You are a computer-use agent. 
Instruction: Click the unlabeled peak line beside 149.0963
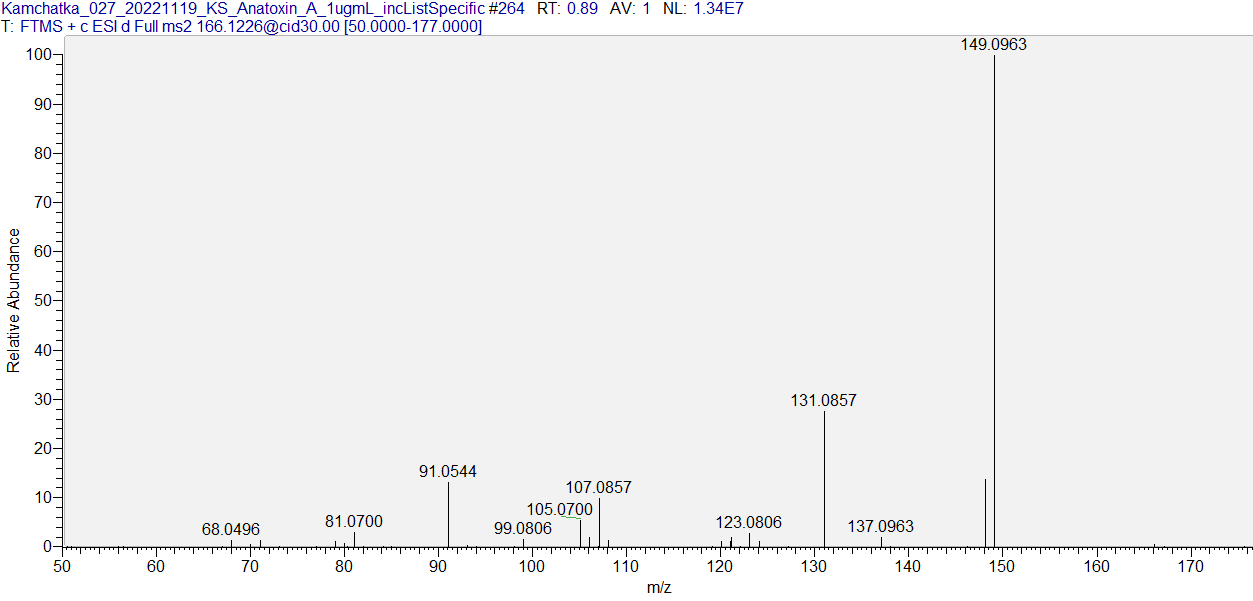pyautogui.click(x=985, y=512)
